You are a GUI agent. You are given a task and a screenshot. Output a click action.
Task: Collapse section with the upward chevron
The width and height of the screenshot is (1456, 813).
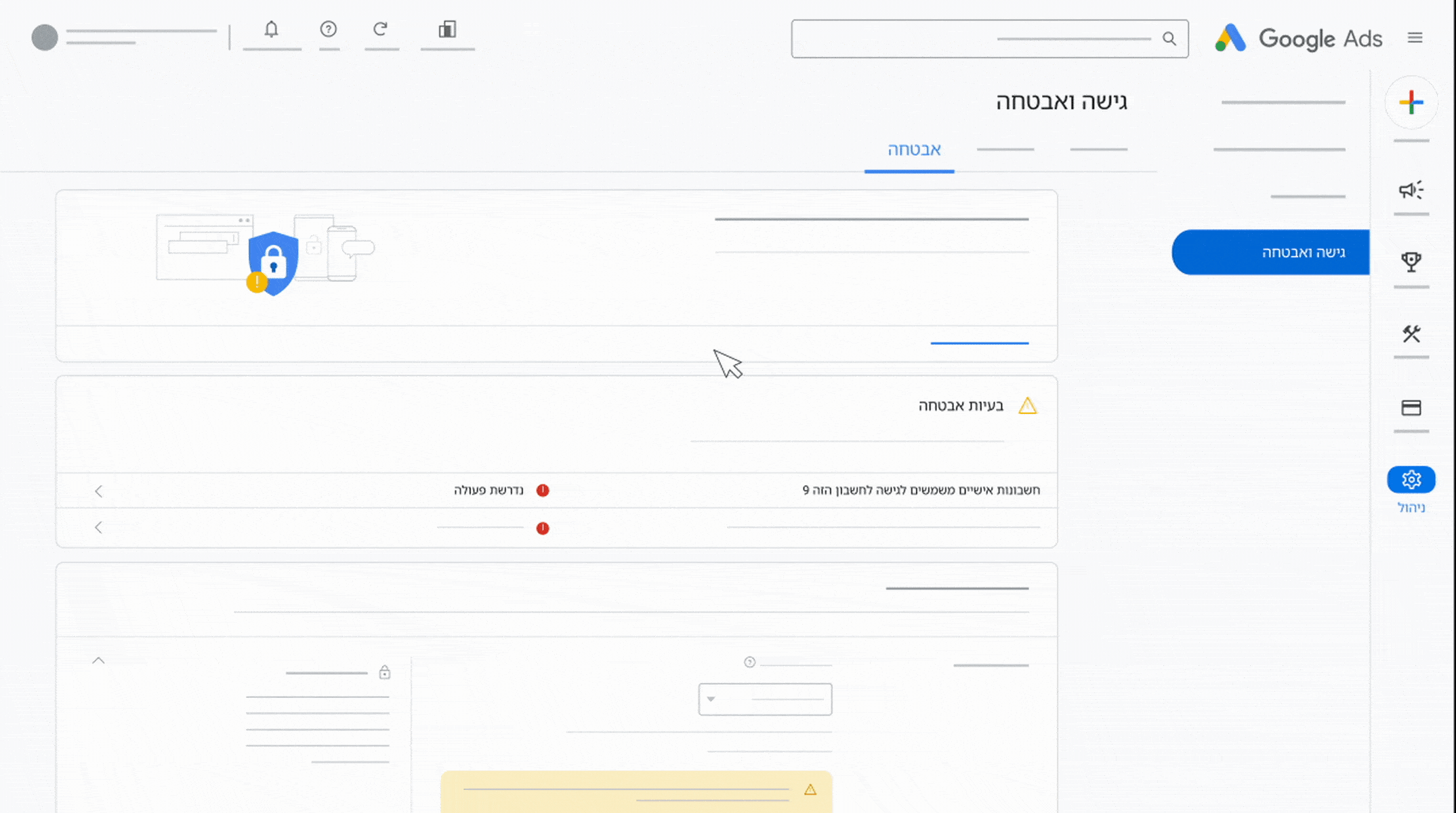coord(99,661)
